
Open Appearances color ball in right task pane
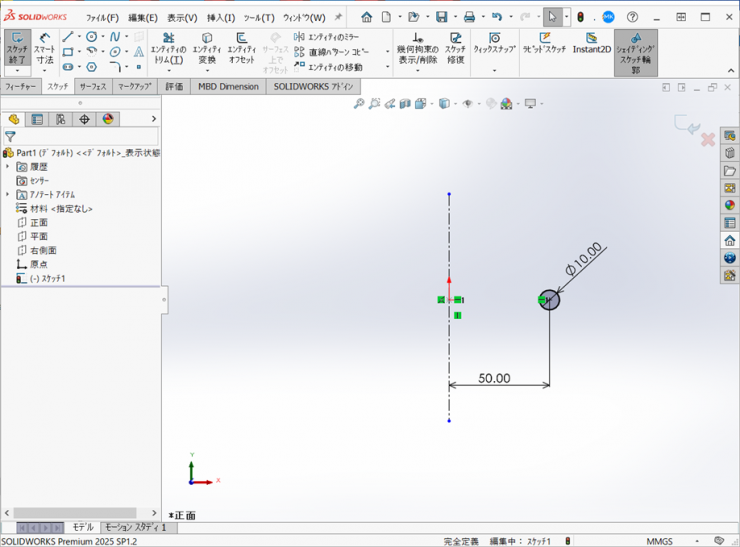point(730,205)
